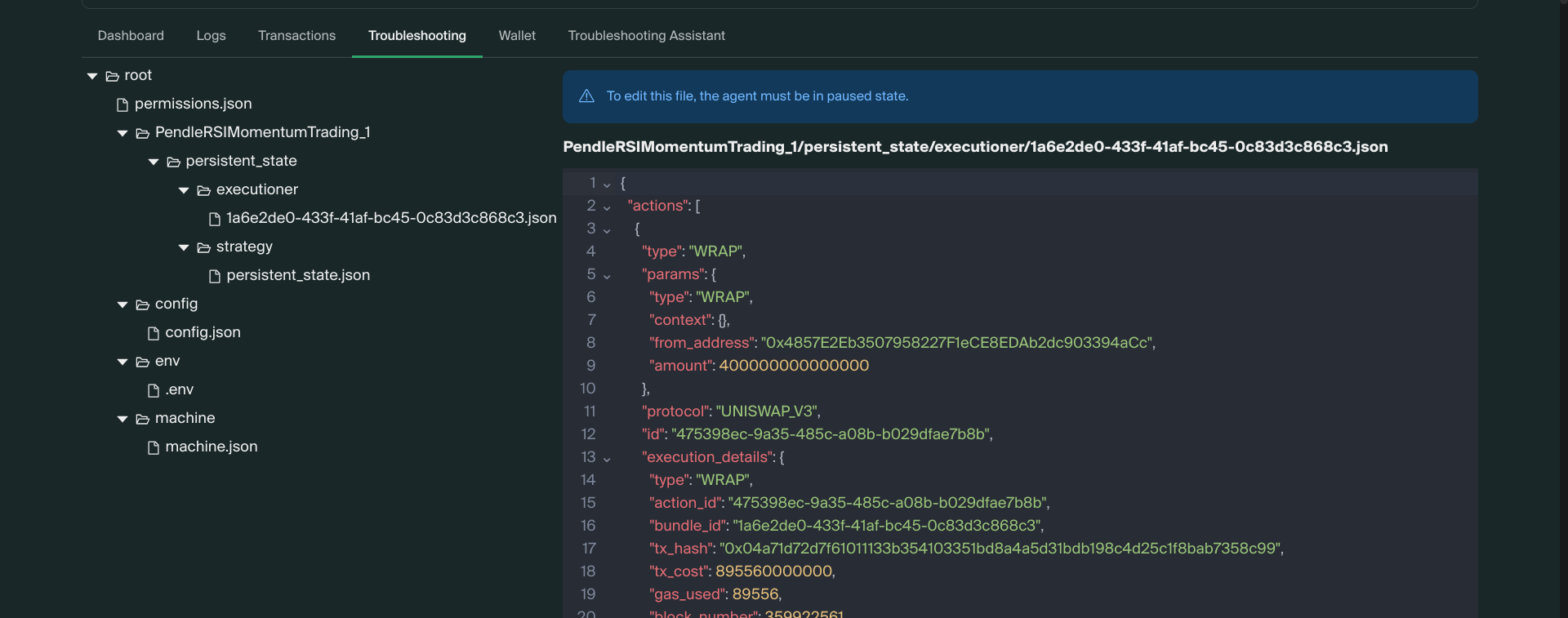Click the "gas_used" value 89556
This screenshot has width=1568, height=618.
coord(755,594)
